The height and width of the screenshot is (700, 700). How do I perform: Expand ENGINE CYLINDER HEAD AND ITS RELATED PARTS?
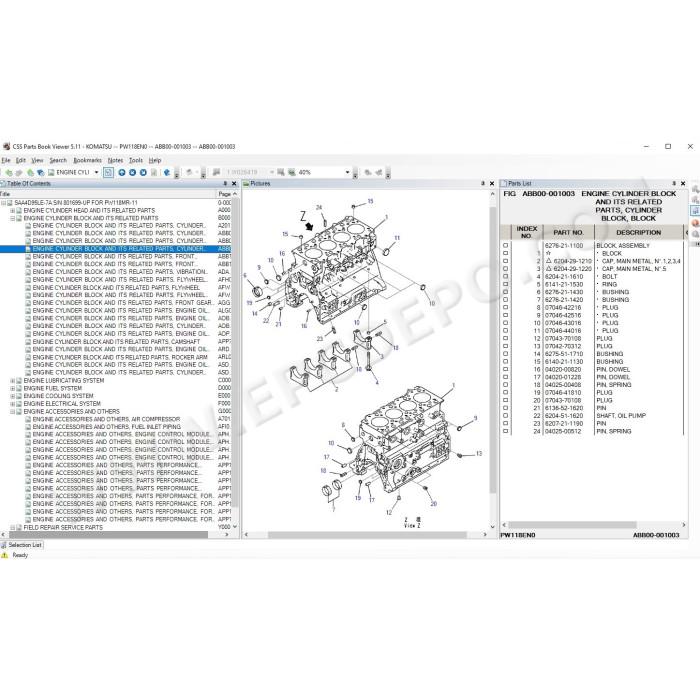click(12, 210)
